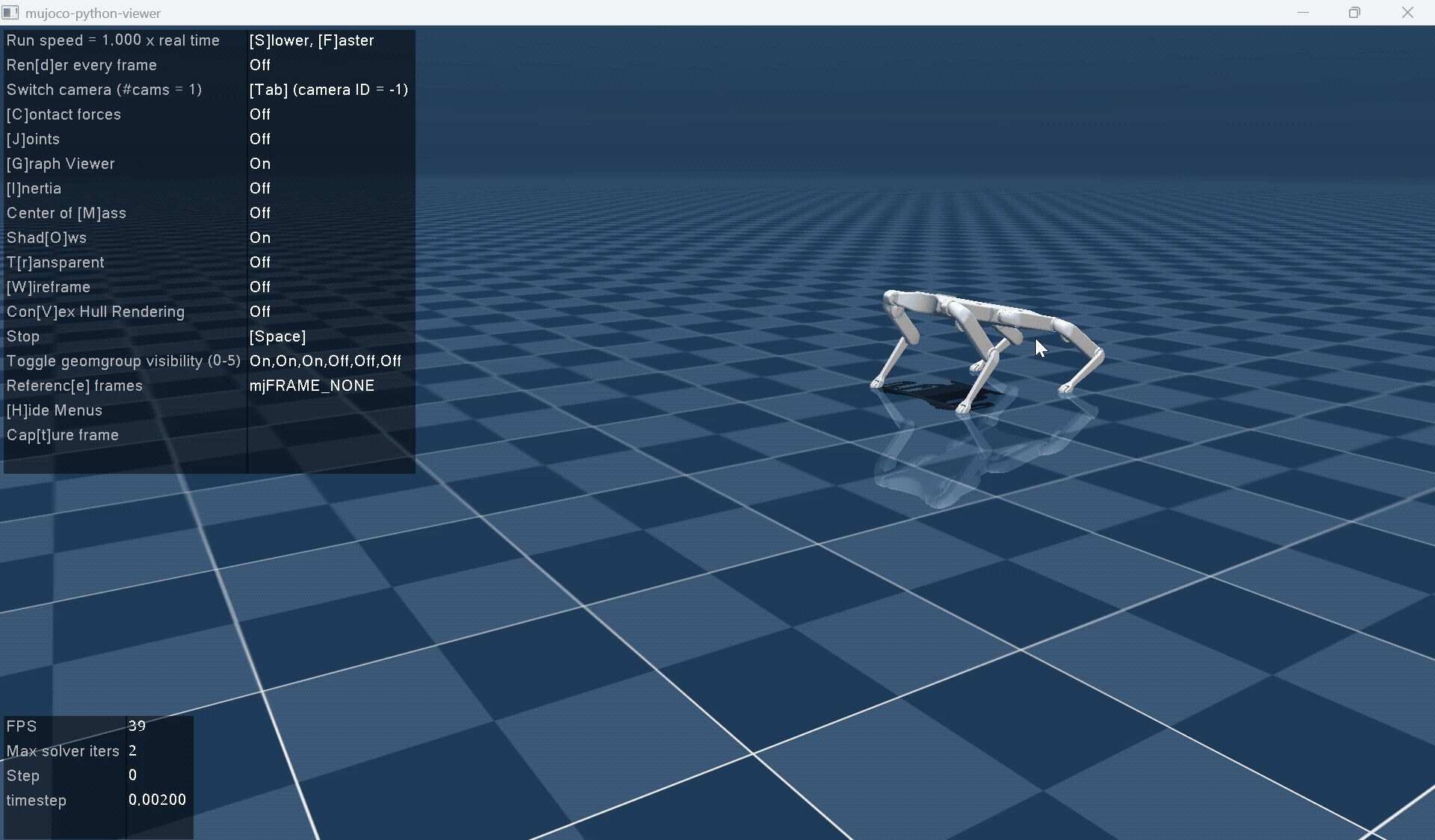Click the '[J]oints' label
Image resolution: width=1435 pixels, height=840 pixels.
[33, 139]
